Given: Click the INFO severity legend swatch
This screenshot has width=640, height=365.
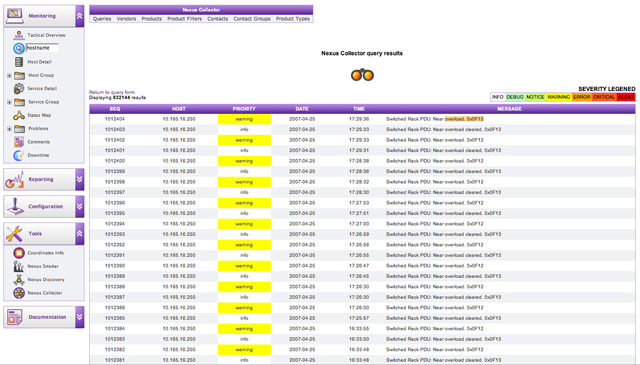Looking at the screenshot, I should pos(497,97).
